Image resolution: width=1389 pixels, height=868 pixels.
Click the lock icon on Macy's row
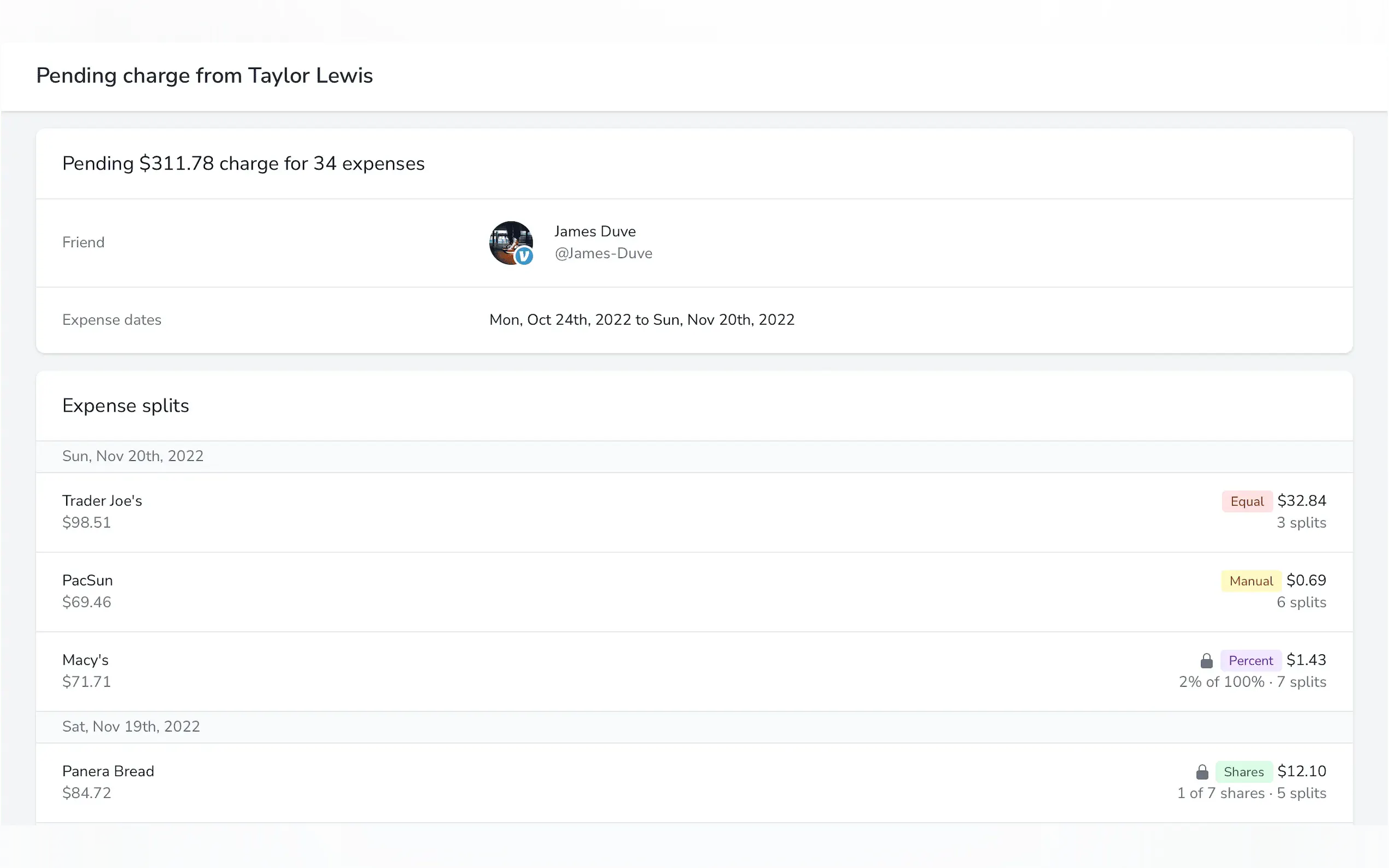coord(1206,661)
